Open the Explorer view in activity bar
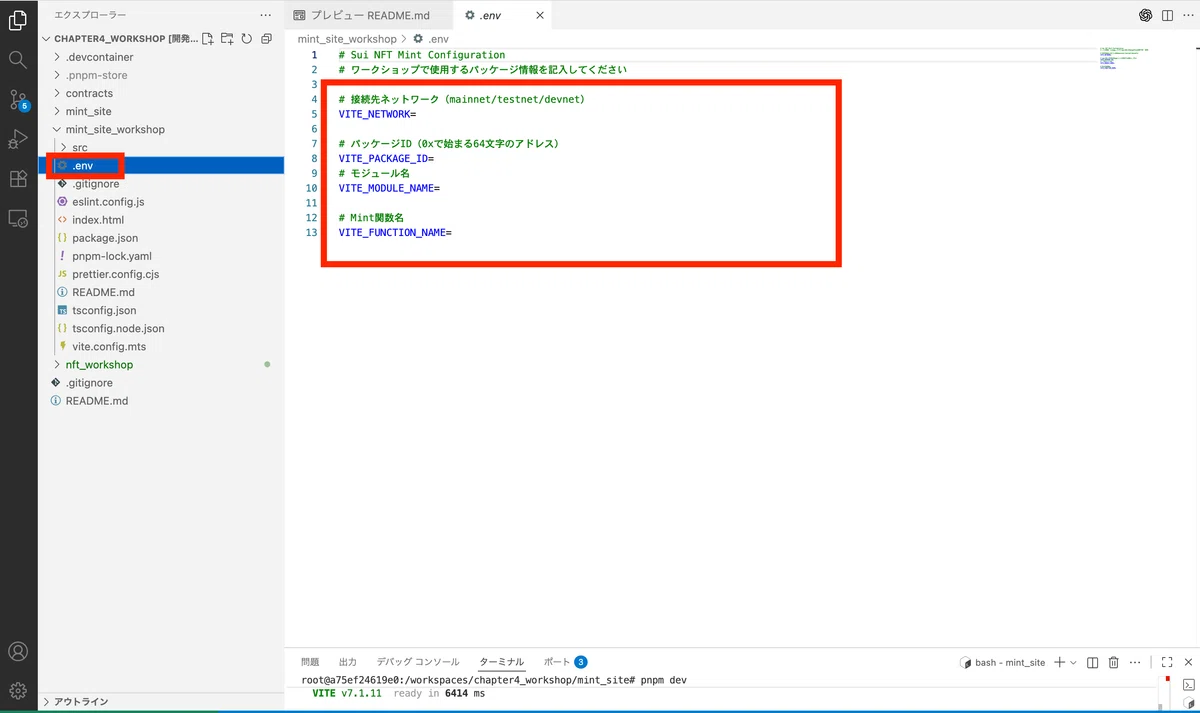The width and height of the screenshot is (1200, 713). [18, 20]
